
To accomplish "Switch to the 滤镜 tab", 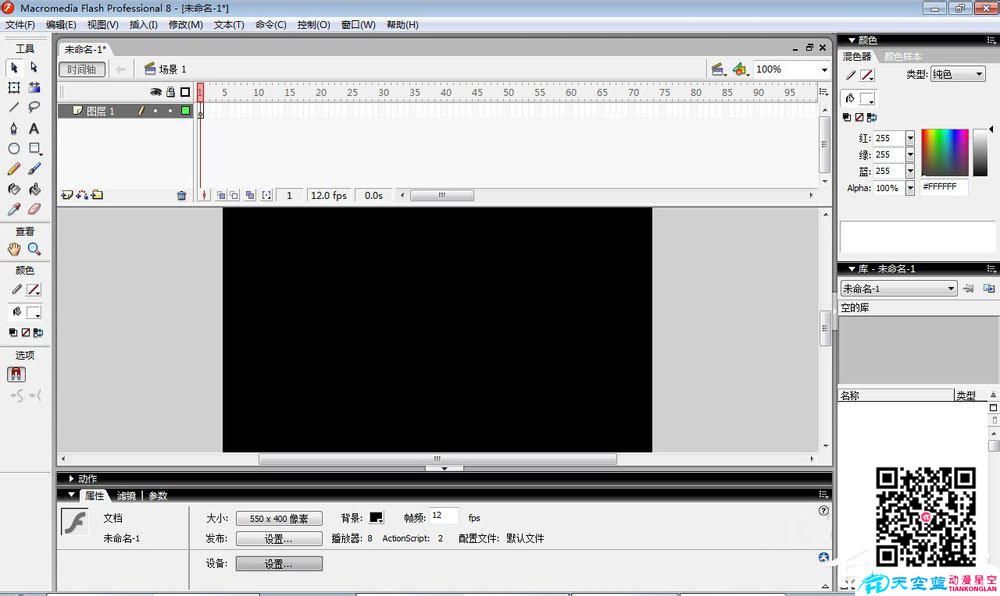I will click(126, 496).
